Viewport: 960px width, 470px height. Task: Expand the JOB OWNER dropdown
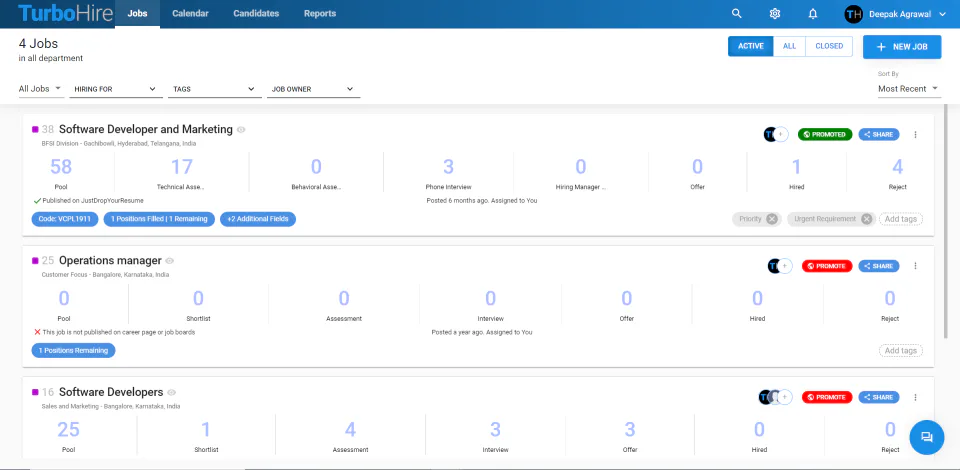click(313, 89)
